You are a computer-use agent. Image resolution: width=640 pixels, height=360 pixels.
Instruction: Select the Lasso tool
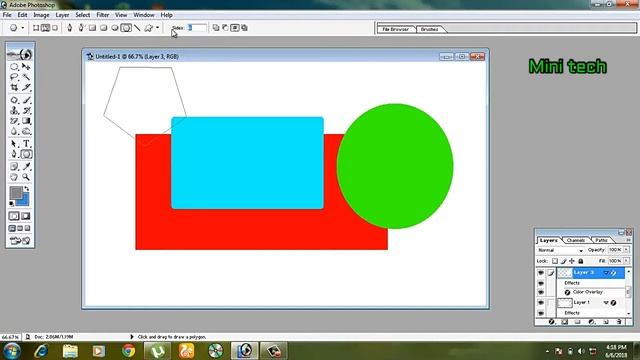(14, 77)
